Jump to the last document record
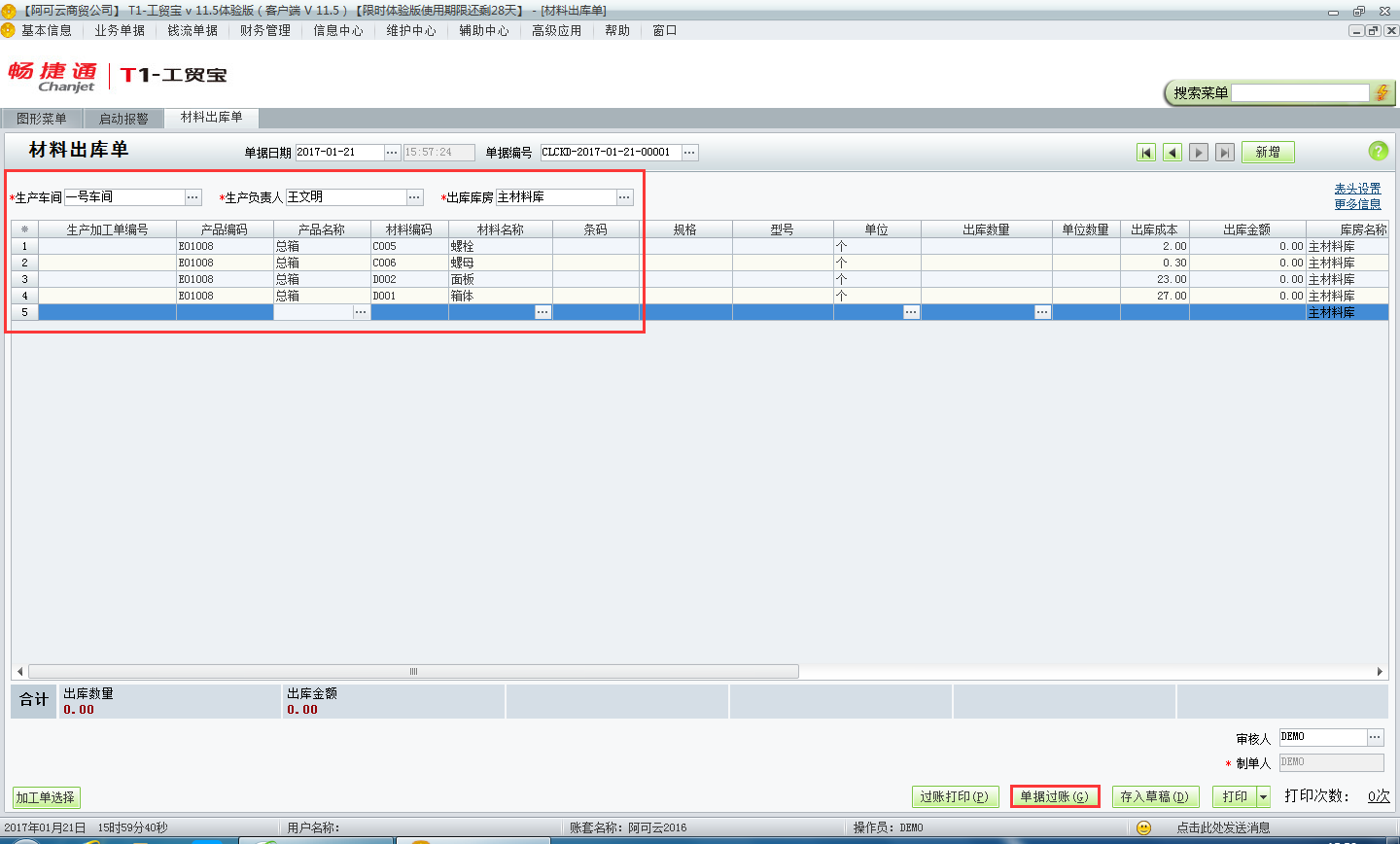Screen dimensions: 1400x844 click(x=1225, y=153)
